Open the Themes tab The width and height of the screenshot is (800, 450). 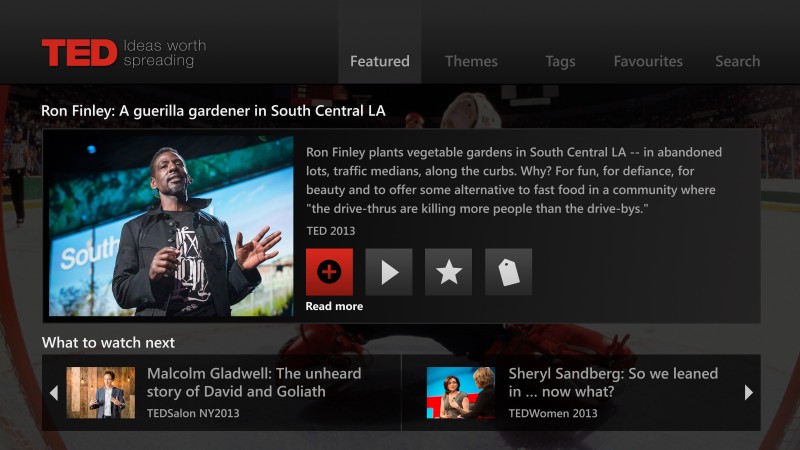tap(471, 61)
